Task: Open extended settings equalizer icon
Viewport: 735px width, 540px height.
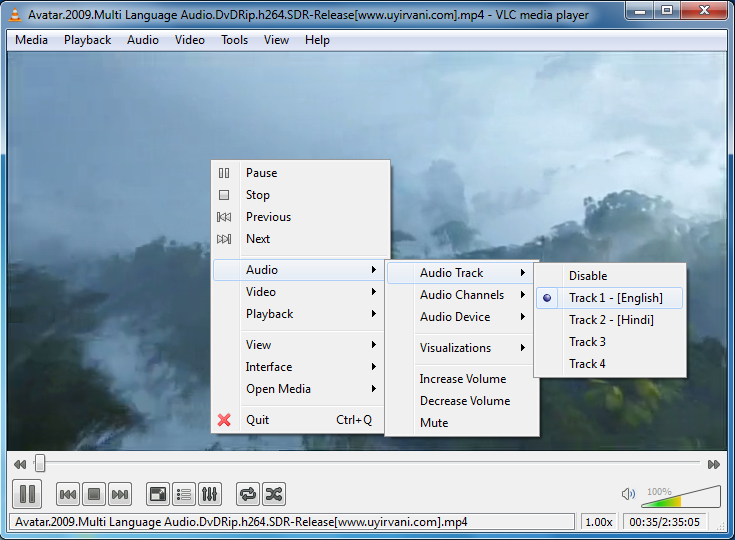Action: [210, 494]
